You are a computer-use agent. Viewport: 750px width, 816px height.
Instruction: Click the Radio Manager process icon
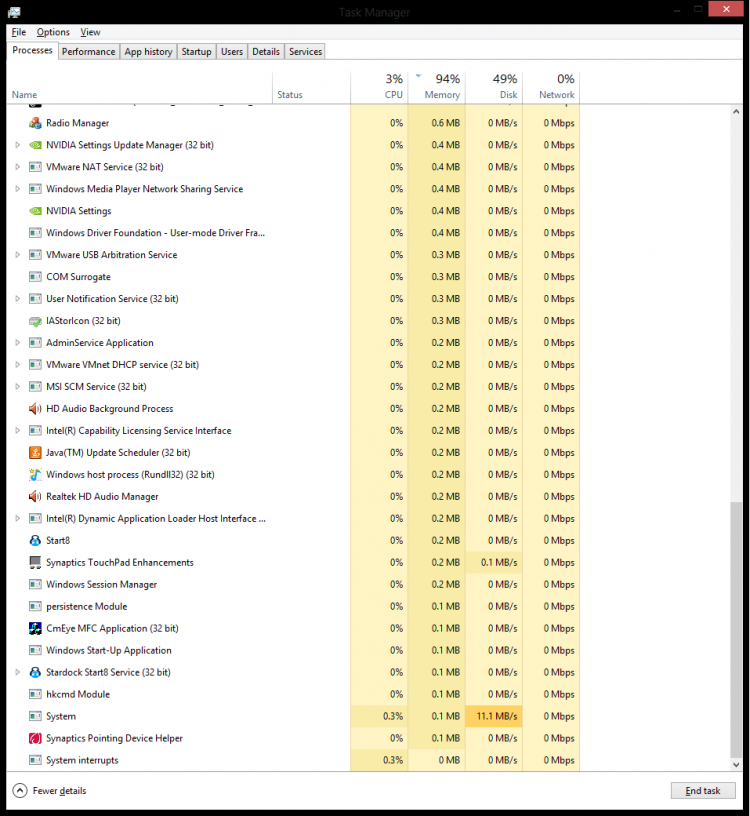coord(35,123)
